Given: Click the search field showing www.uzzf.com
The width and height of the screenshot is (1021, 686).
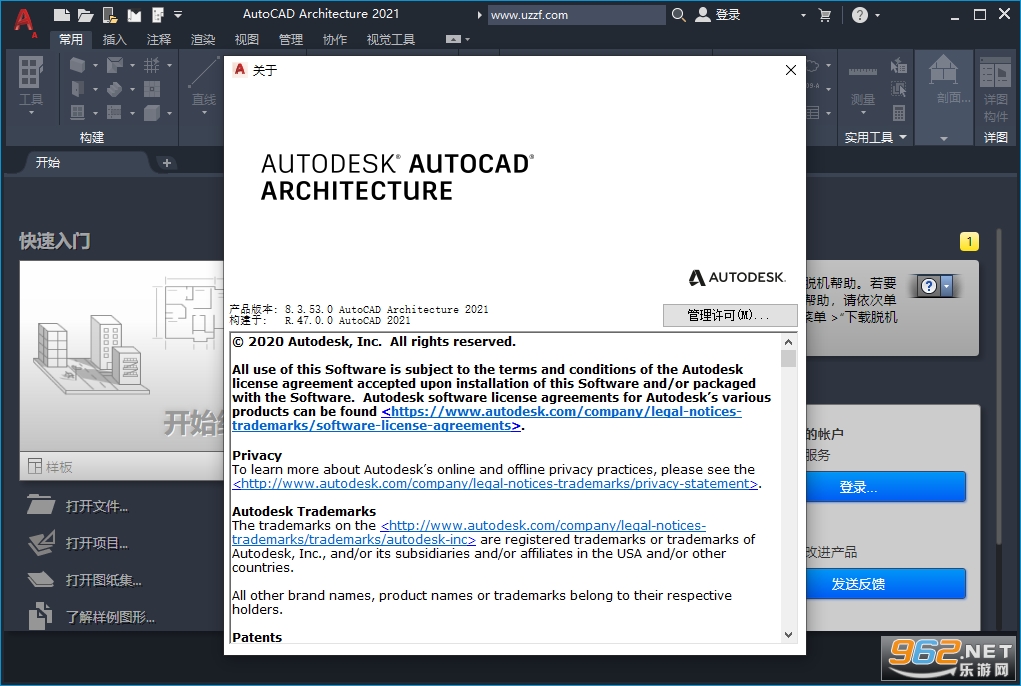Looking at the screenshot, I should tap(576, 14).
